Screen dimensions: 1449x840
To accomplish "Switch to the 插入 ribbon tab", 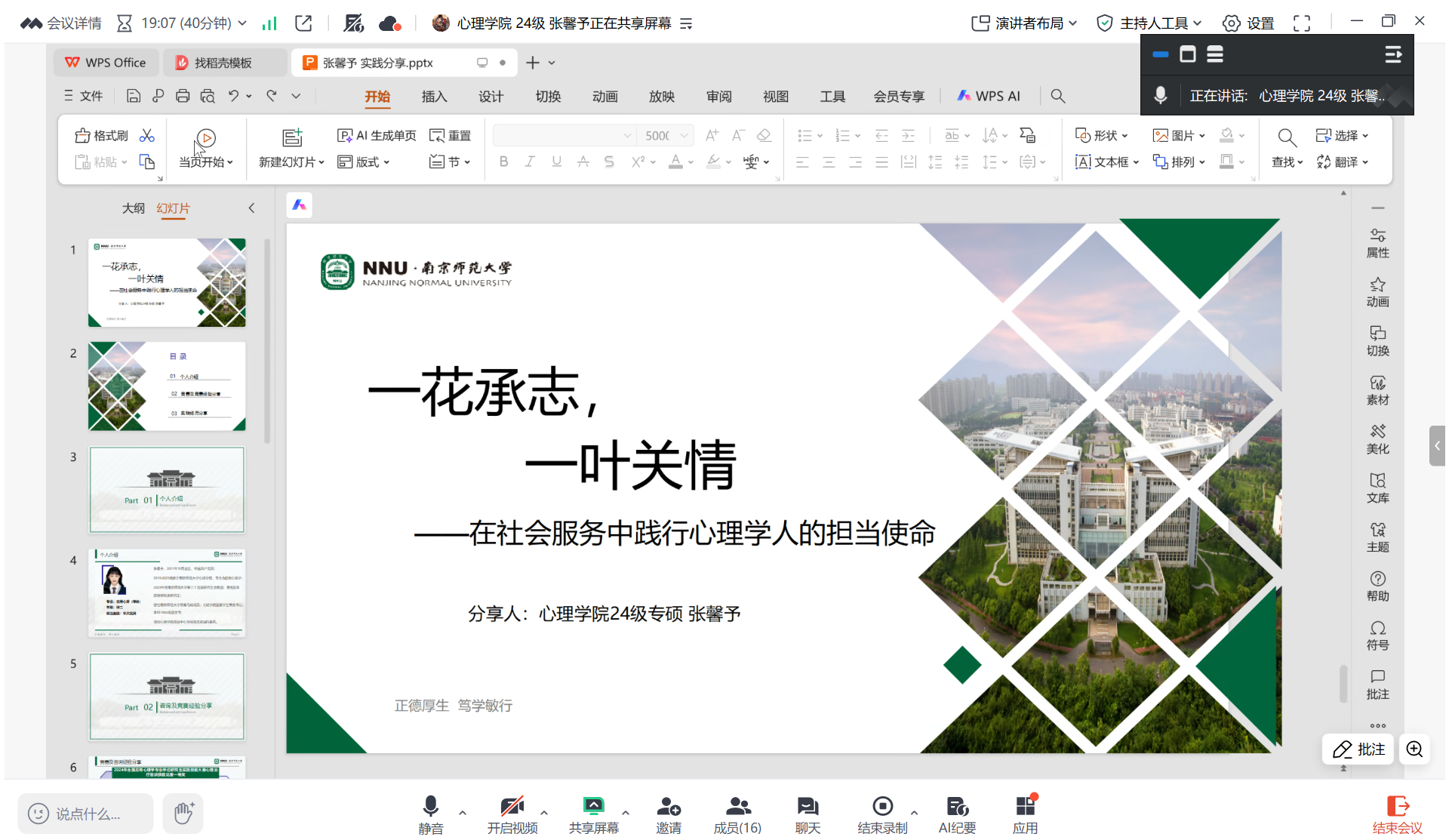I will click(434, 96).
